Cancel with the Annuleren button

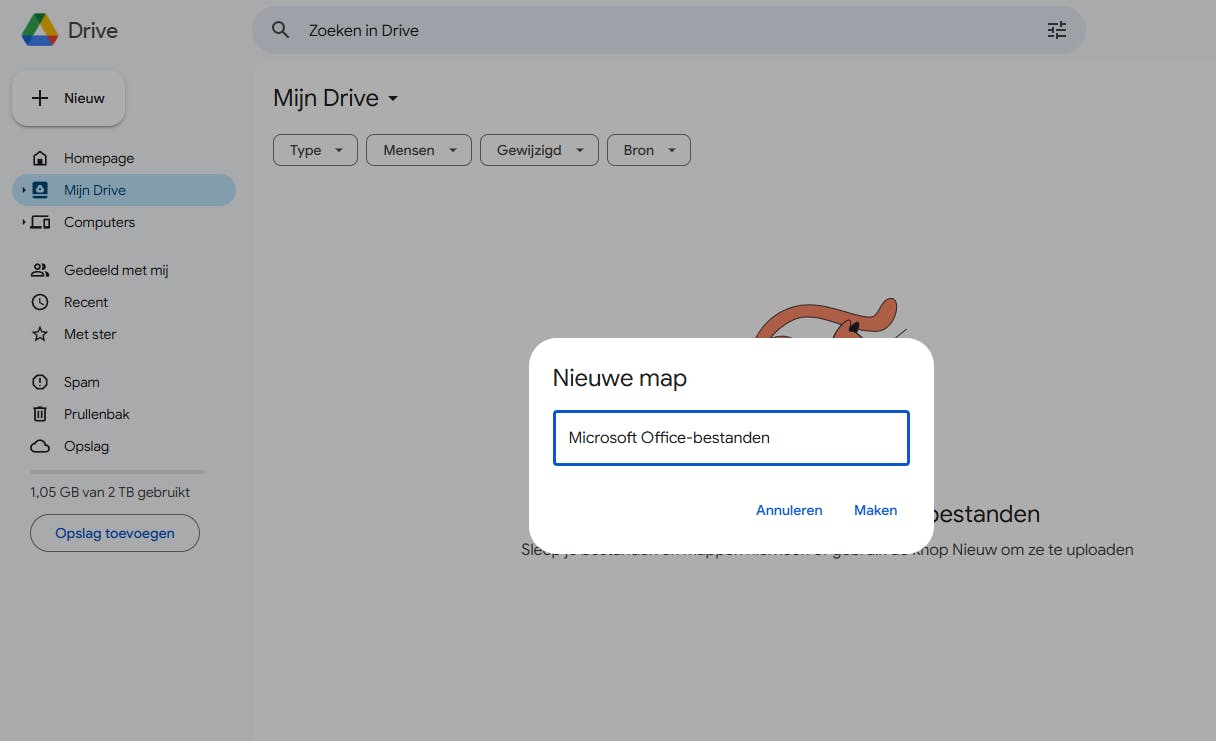click(x=789, y=510)
